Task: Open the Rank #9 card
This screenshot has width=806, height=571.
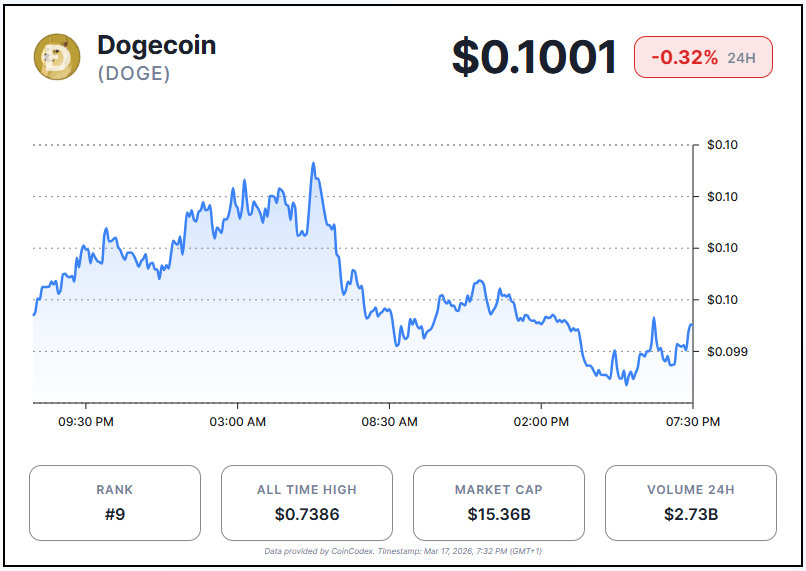Action: pos(115,503)
